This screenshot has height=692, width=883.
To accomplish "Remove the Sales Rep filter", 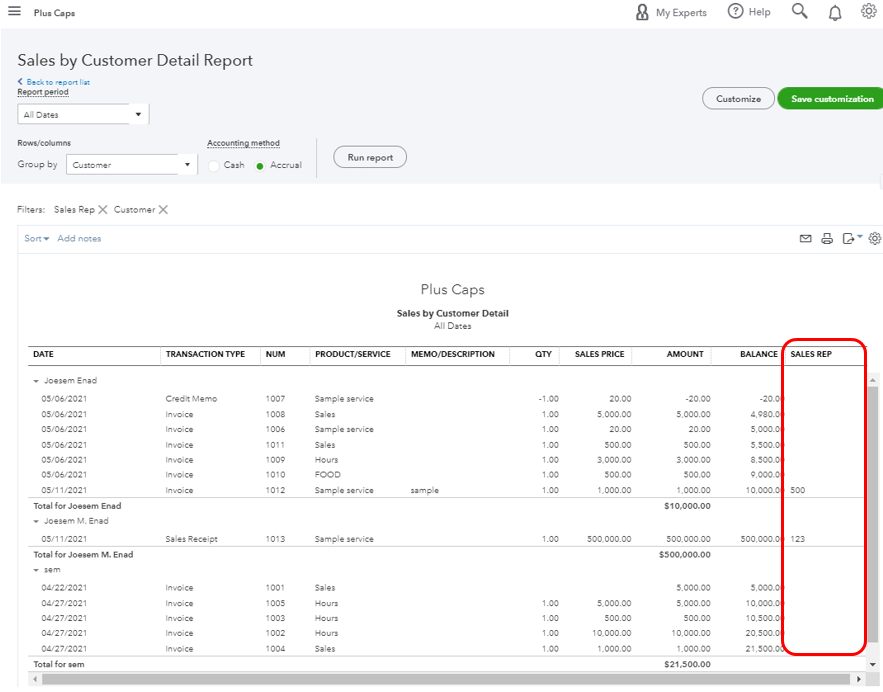I will 103,209.
